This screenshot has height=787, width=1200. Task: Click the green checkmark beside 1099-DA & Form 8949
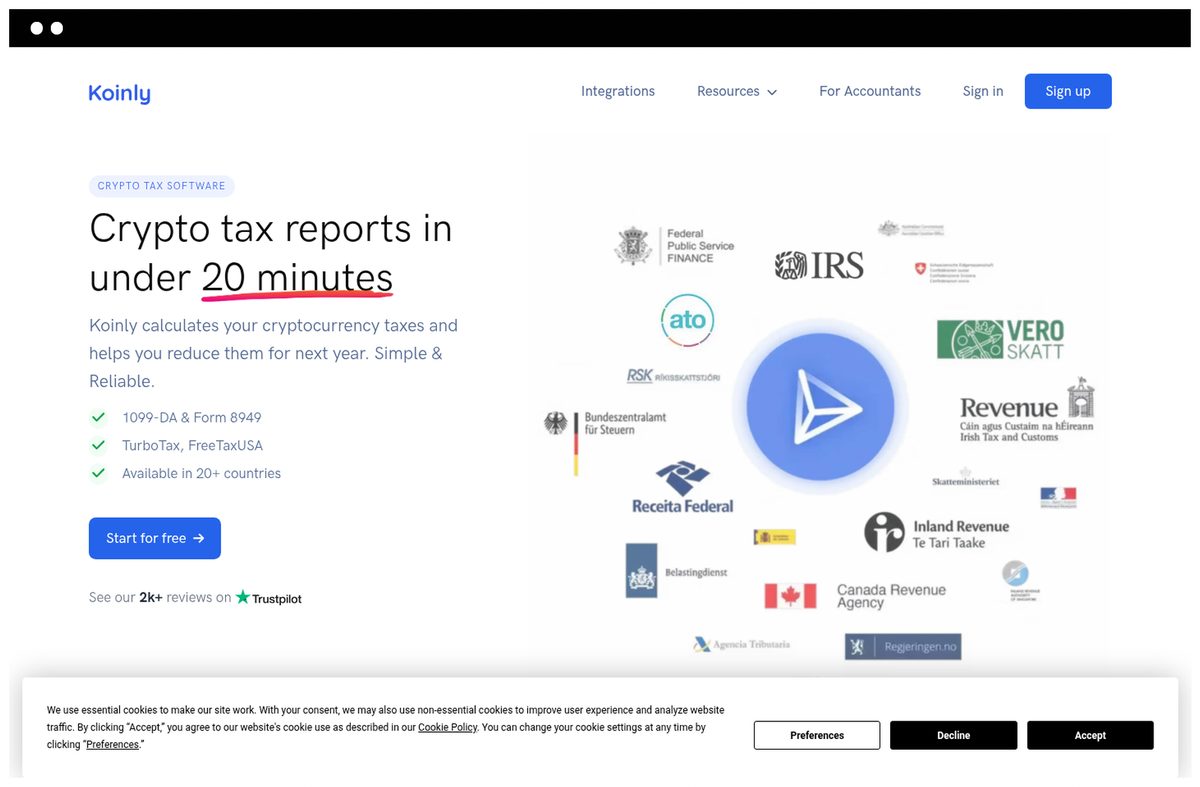click(x=98, y=417)
